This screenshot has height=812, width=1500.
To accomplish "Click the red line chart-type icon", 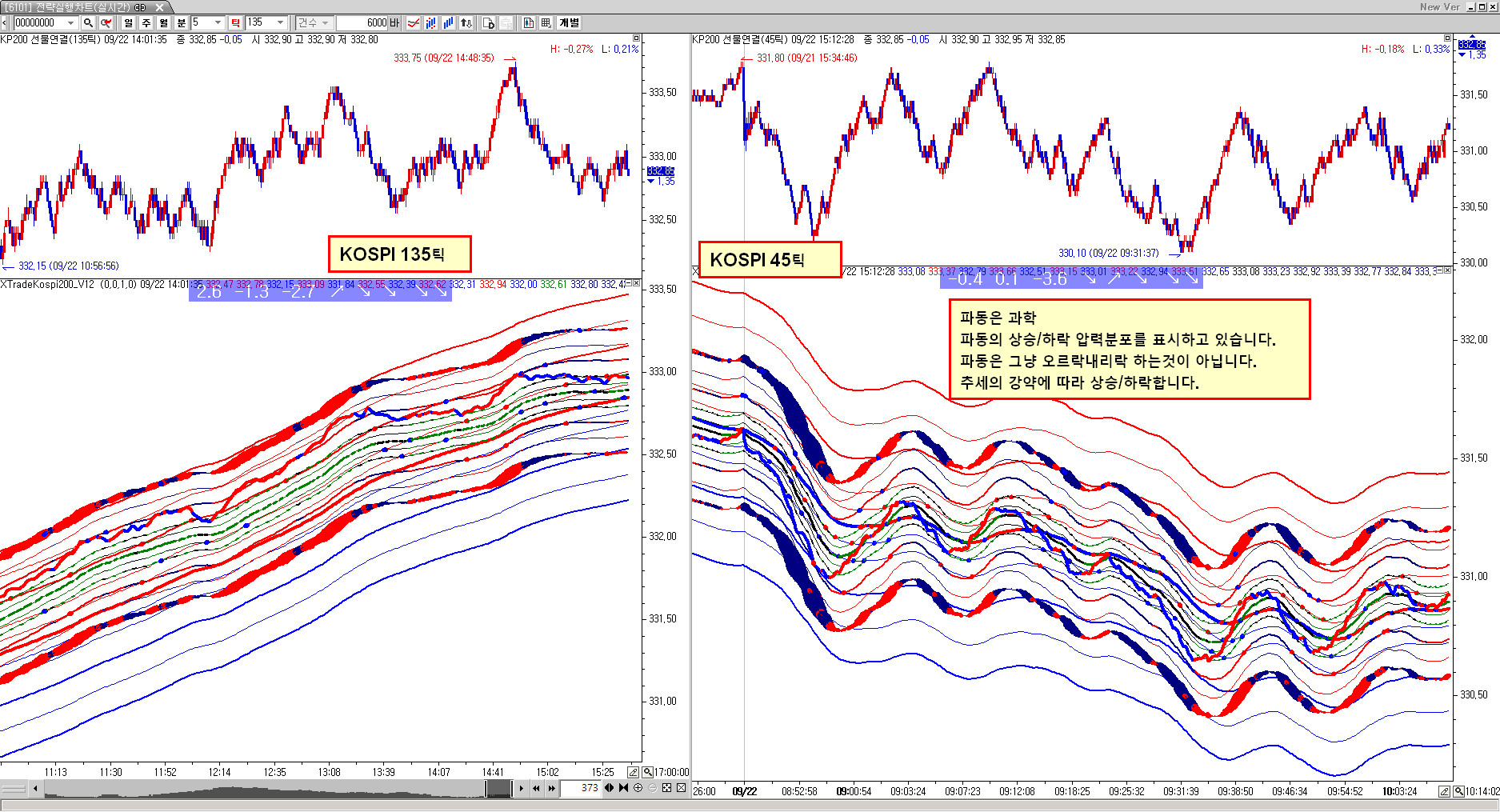I will tap(414, 23).
